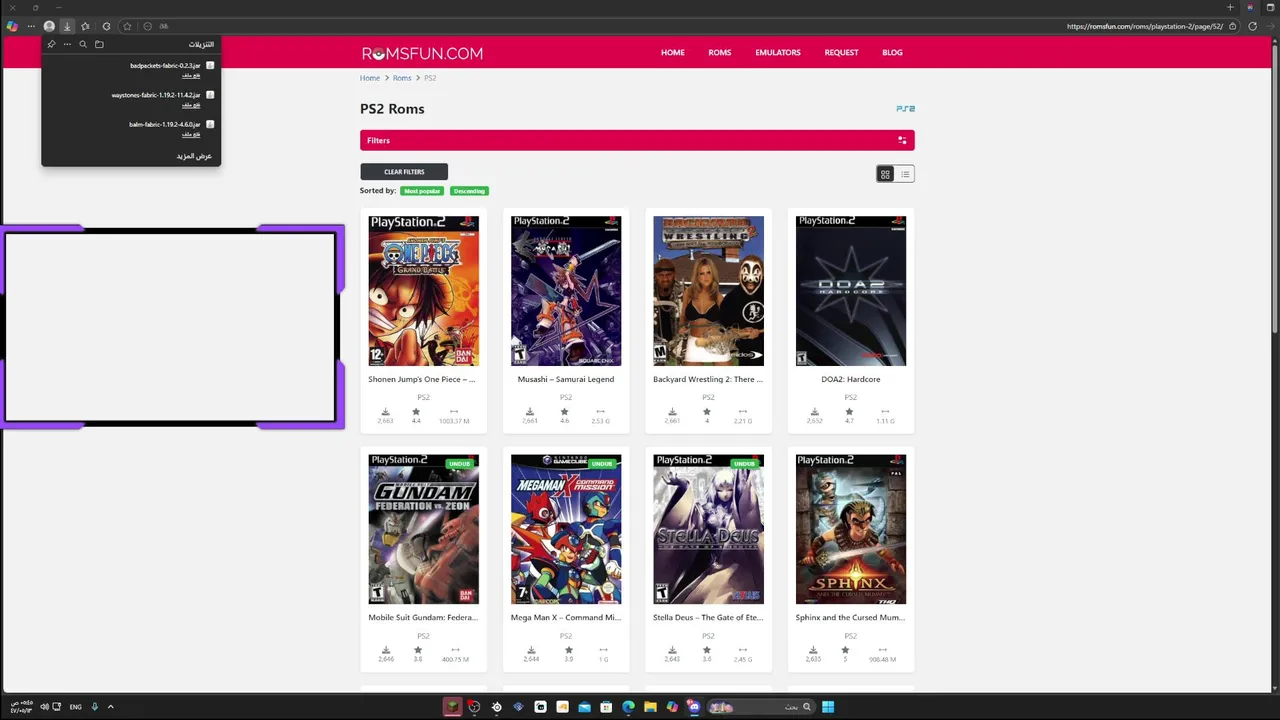Click the Descending sort tag
This screenshot has height=720, width=1280.
tap(469, 191)
